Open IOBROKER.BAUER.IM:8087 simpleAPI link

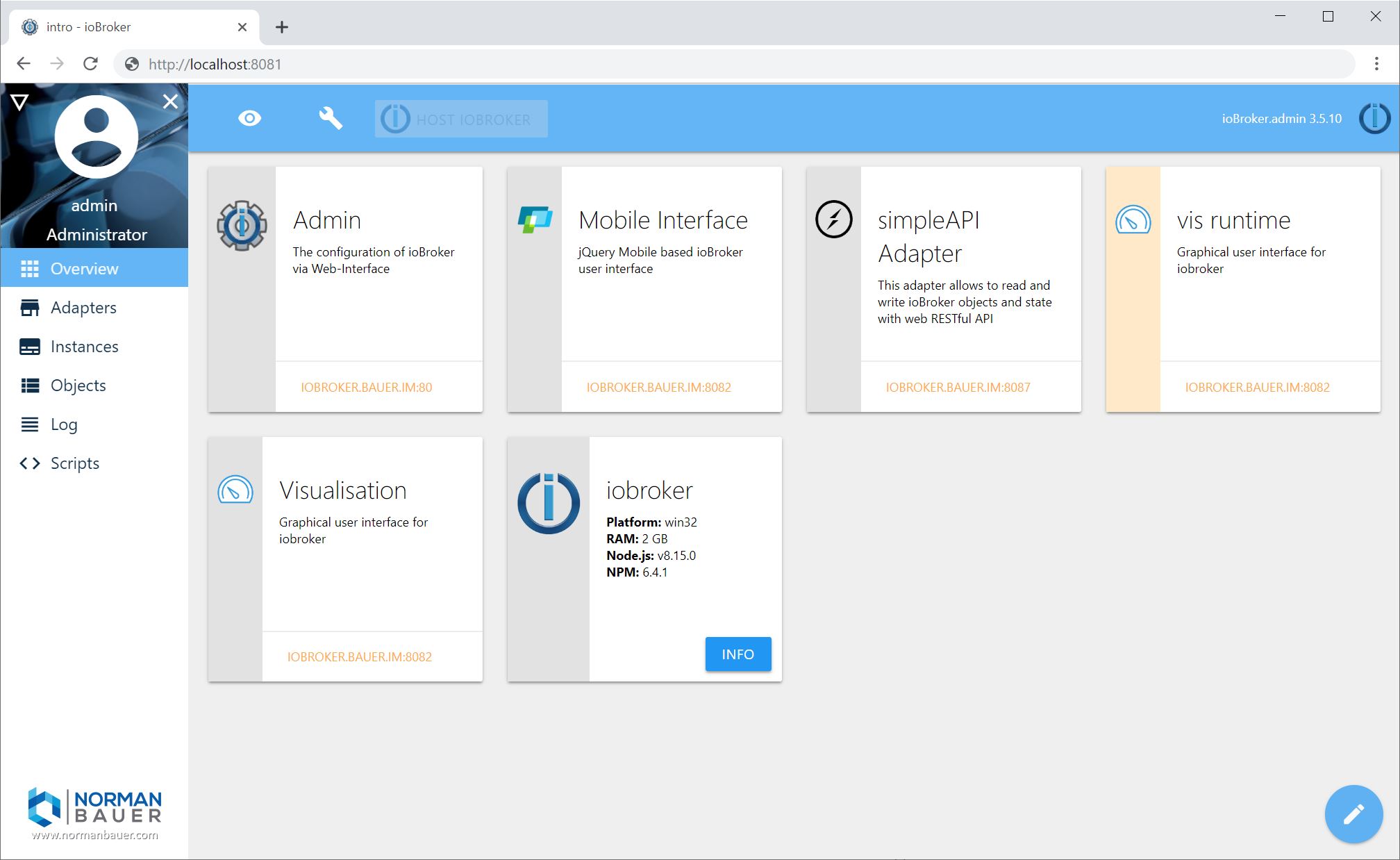coord(958,387)
